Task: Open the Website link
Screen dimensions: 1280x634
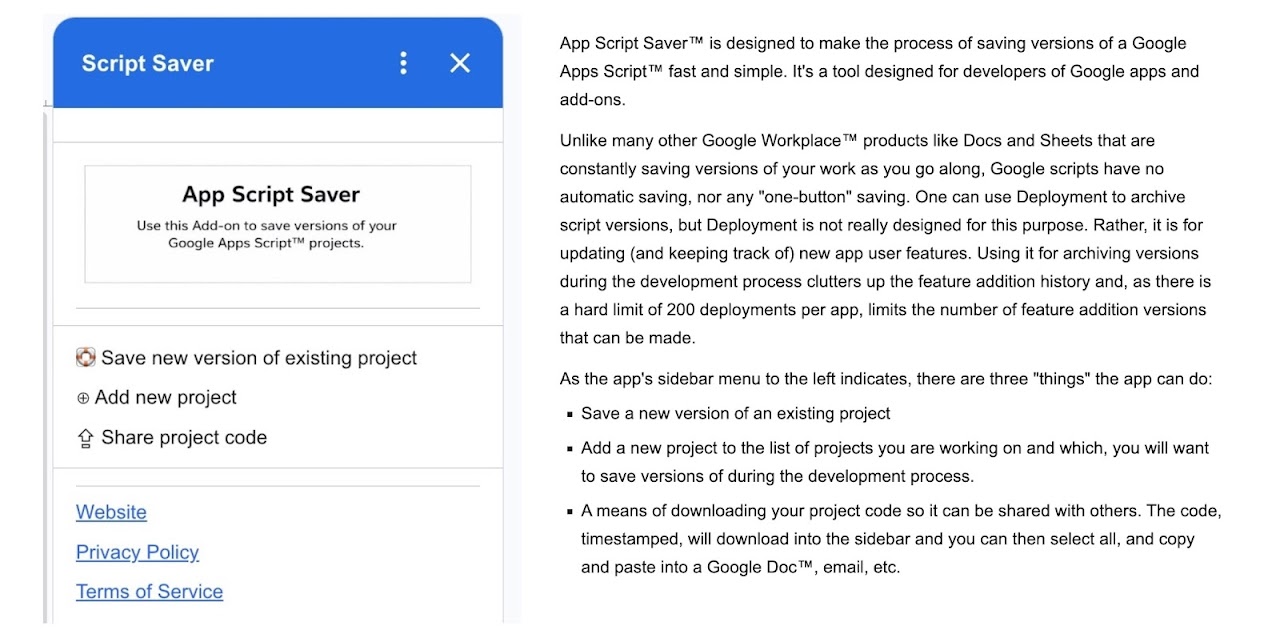Action: pos(111,512)
